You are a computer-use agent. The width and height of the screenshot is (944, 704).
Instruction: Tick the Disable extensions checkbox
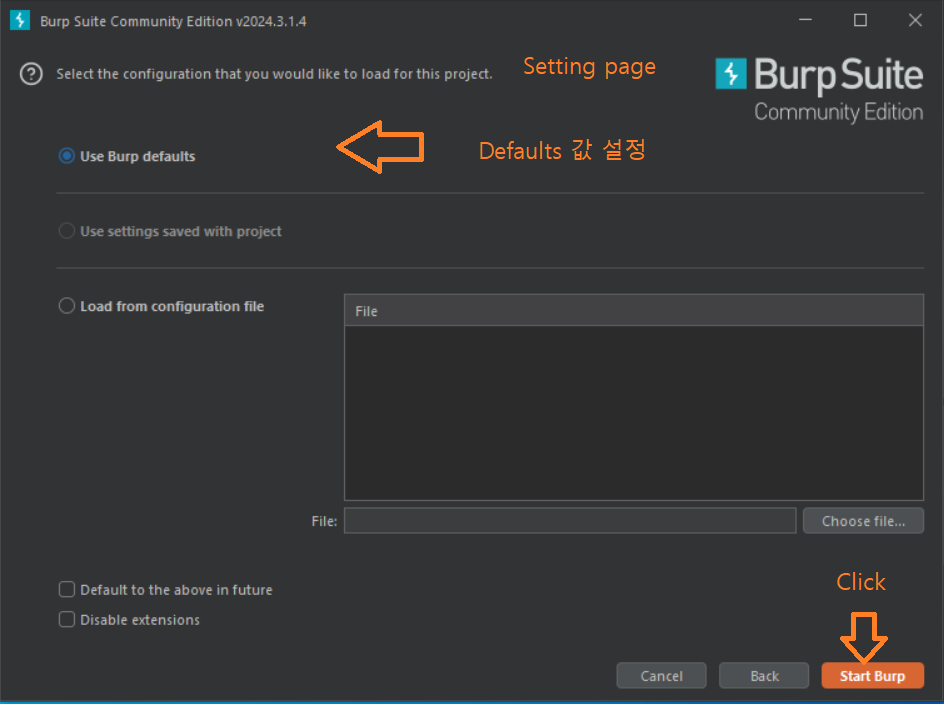pyautogui.click(x=67, y=620)
